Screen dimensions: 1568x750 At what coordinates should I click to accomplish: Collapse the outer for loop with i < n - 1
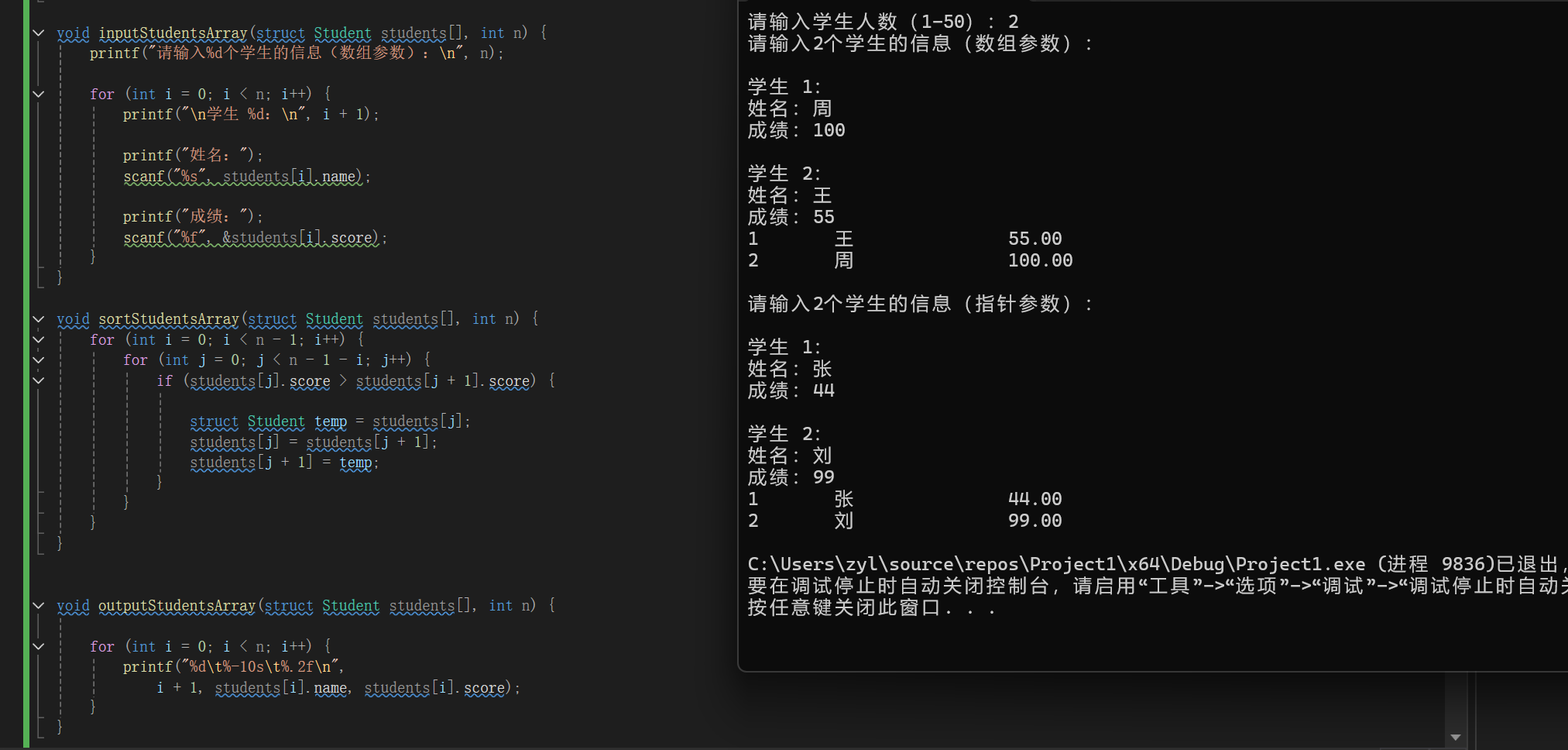38,339
